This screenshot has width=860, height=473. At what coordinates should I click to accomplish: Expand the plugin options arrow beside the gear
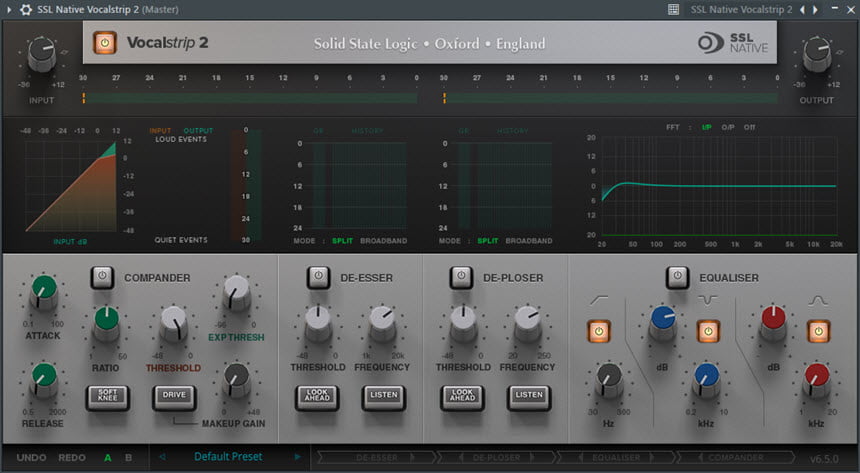click(9, 9)
